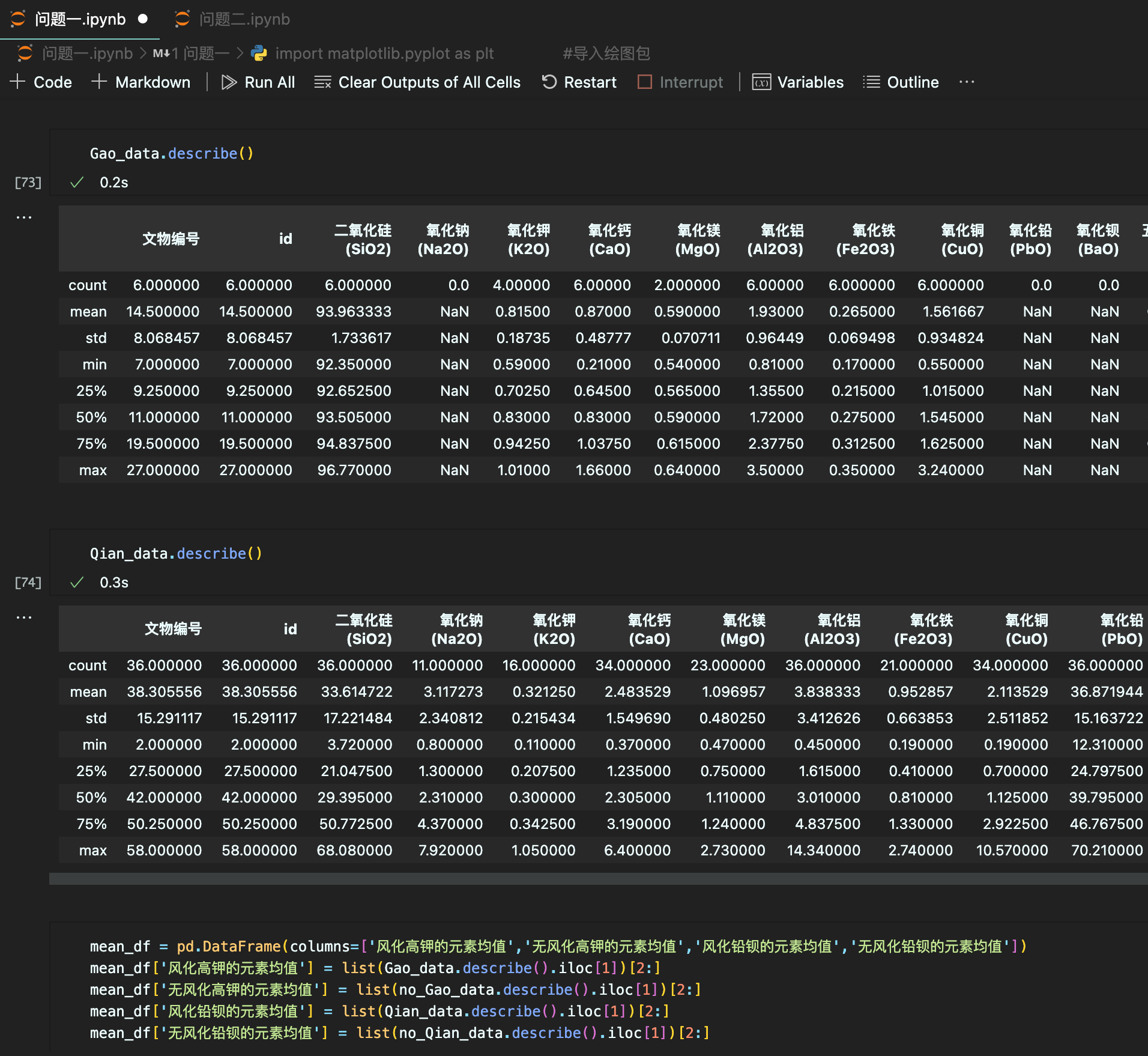Switch to the 问题二.ipynb tab

point(244,19)
